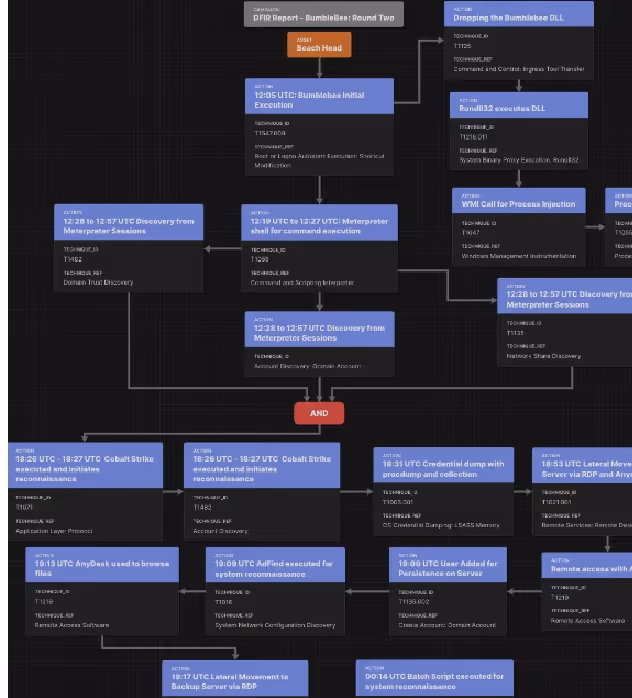This screenshot has height=698, width=632.
Task: Select Discovery header above Domain Trust Discovery
Action: [x=129, y=222]
